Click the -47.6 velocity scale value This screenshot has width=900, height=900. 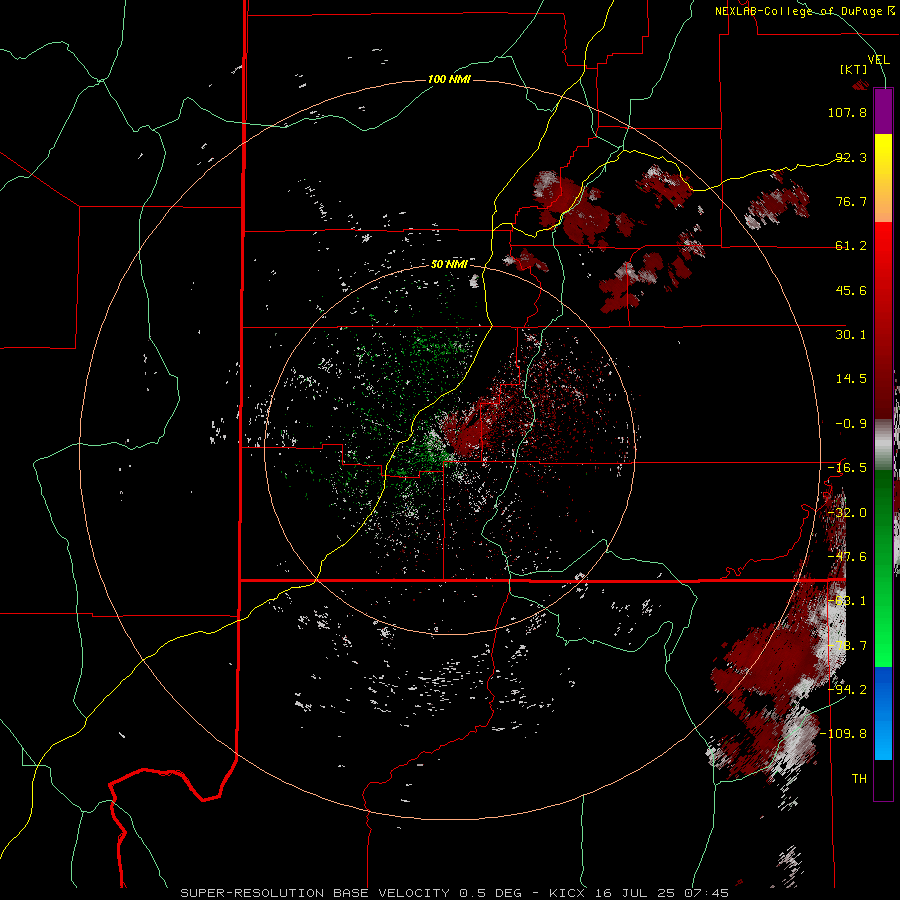pos(847,557)
